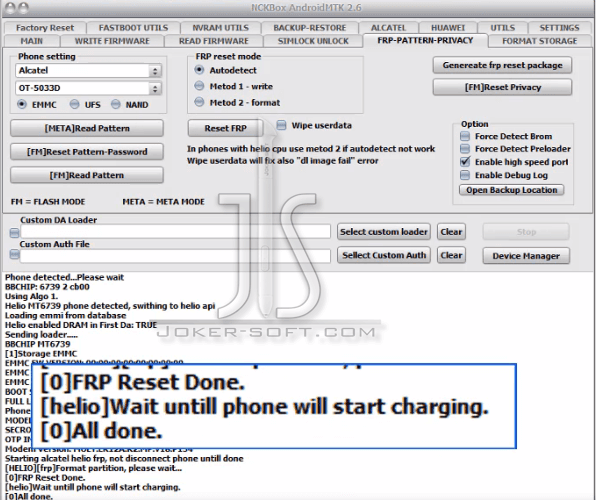
Task: Open the HUAWEI tab
Action: (448, 28)
